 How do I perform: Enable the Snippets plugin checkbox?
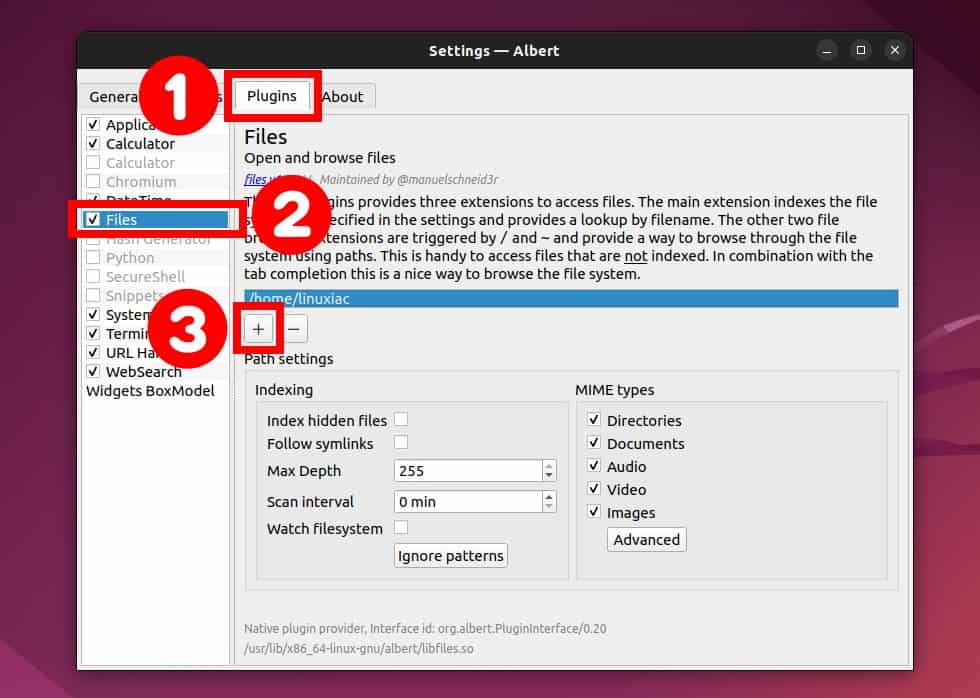[x=93, y=296]
